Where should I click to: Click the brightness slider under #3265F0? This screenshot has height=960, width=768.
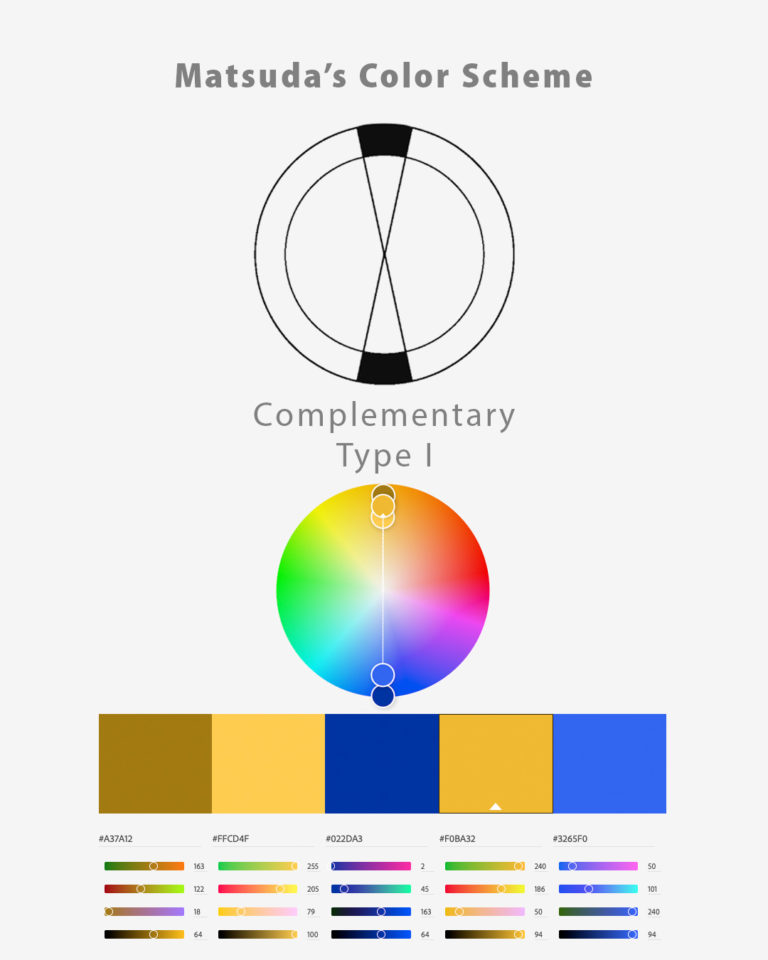click(598, 934)
